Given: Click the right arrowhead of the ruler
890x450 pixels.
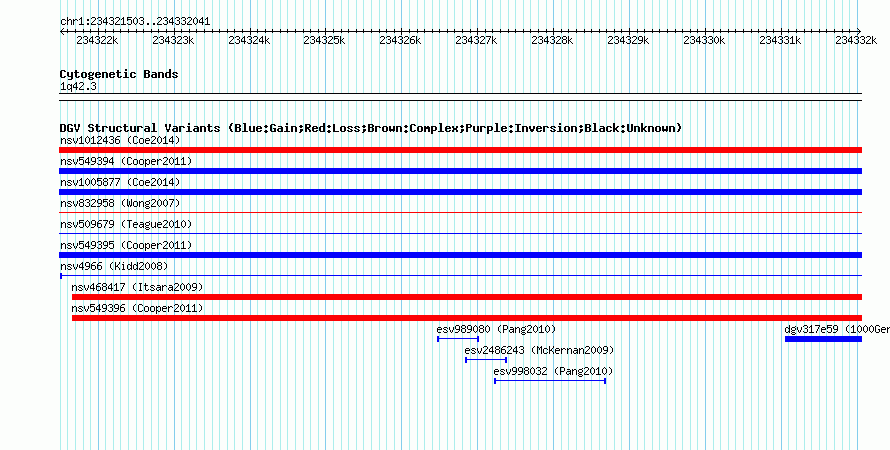Looking at the screenshot, I should click(859, 32).
